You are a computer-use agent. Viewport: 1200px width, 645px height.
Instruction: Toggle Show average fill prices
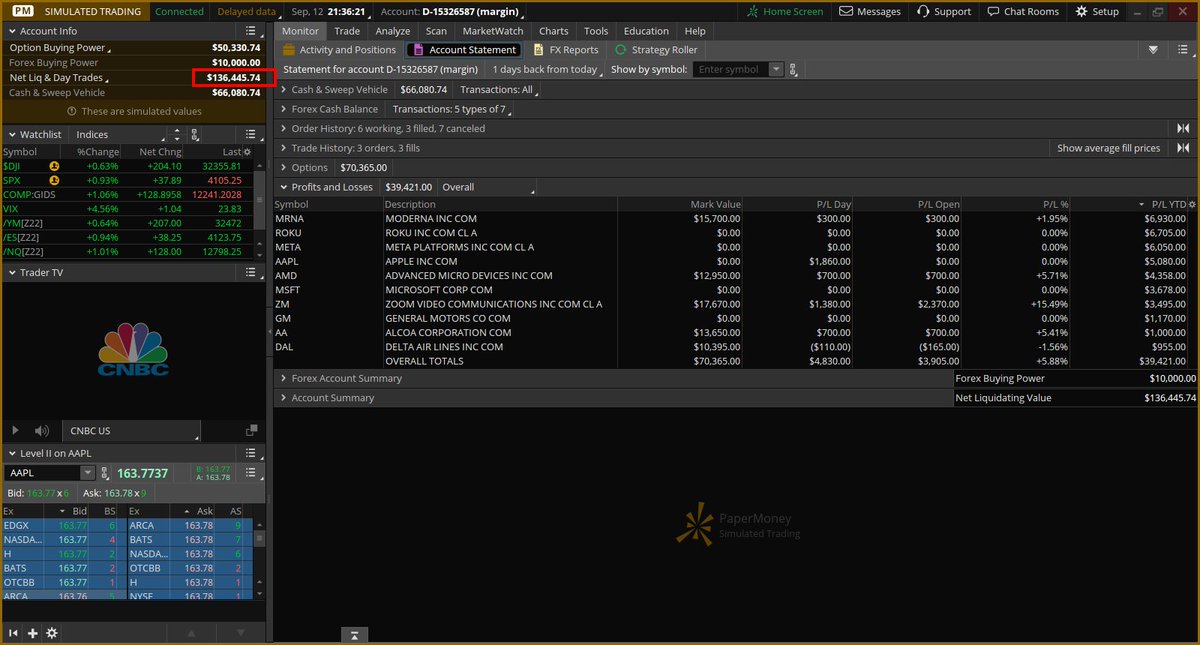(1108, 148)
